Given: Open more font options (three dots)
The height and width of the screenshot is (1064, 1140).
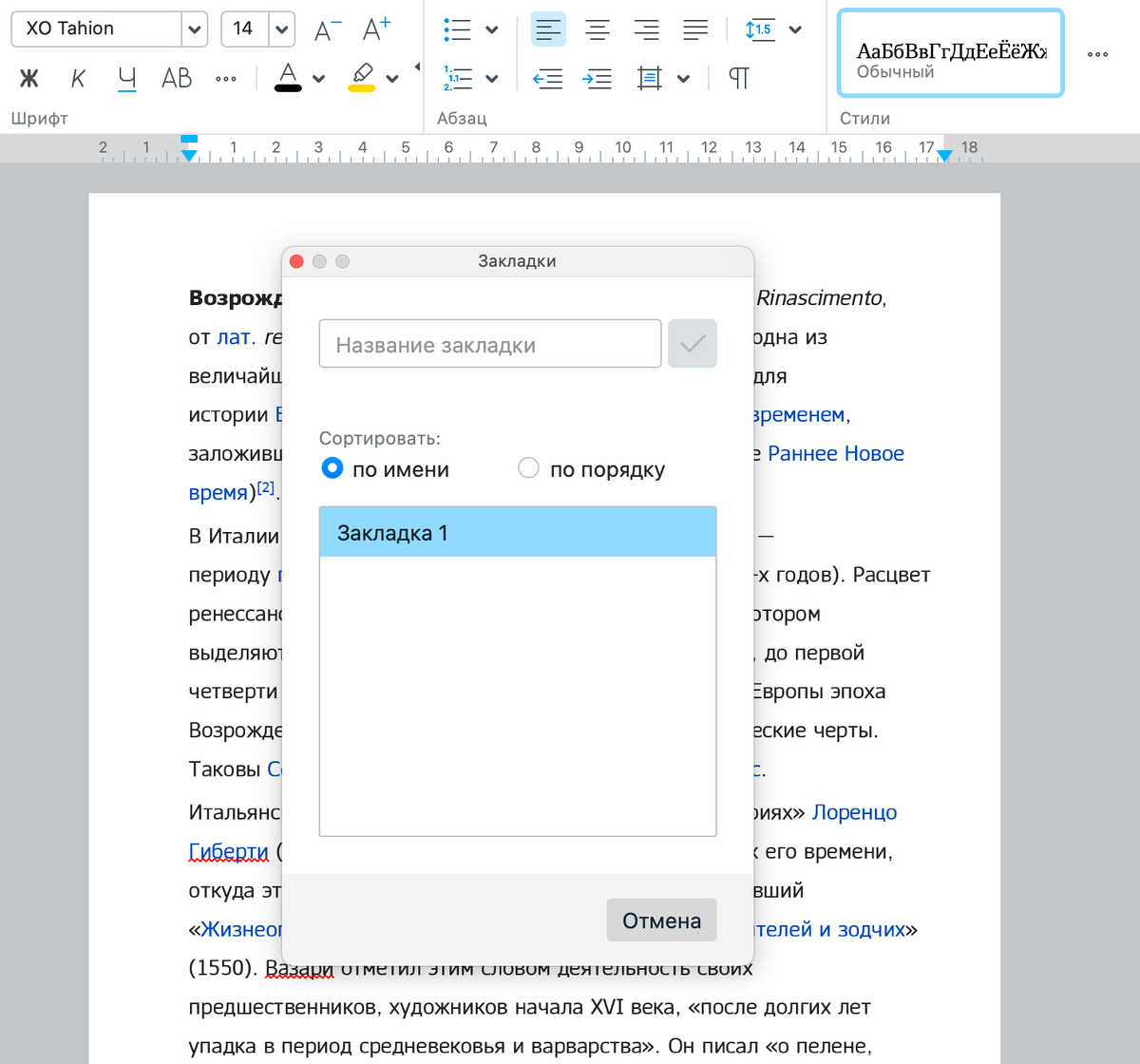Looking at the screenshot, I should (226, 79).
